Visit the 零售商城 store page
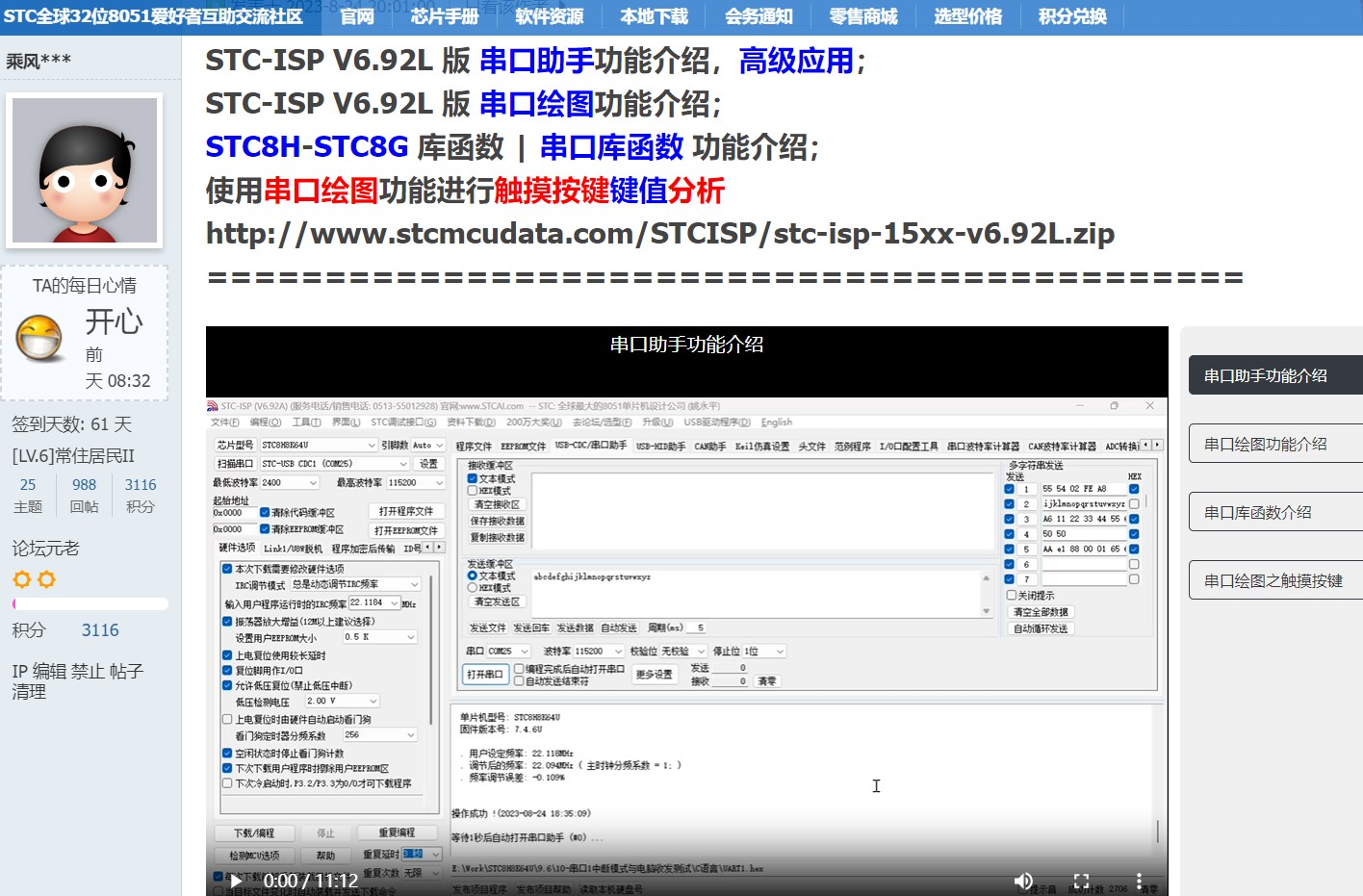1363x896 pixels. pos(863,16)
